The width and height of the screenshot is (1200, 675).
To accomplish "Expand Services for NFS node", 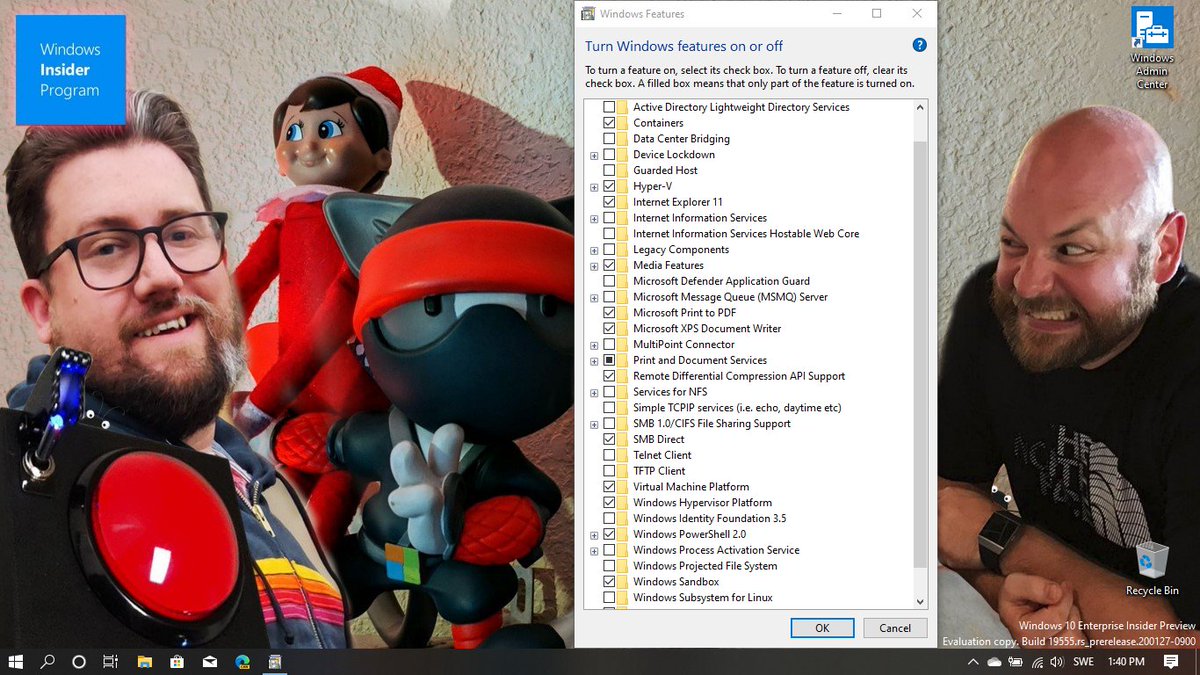I will [x=594, y=392].
